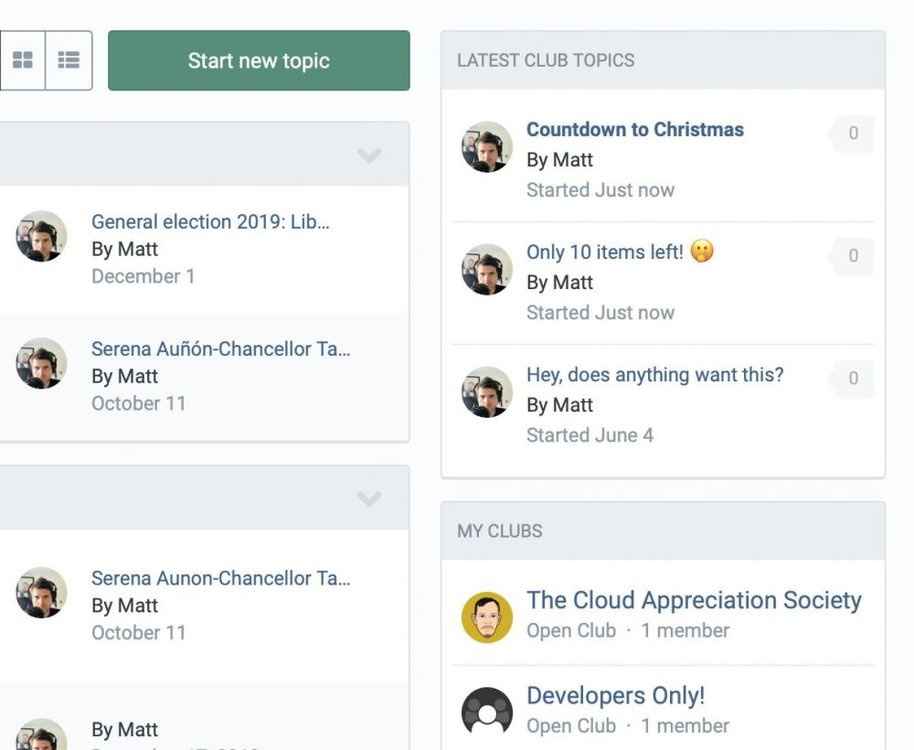Click the Start new topic button
The image size is (914, 750).
259,61
